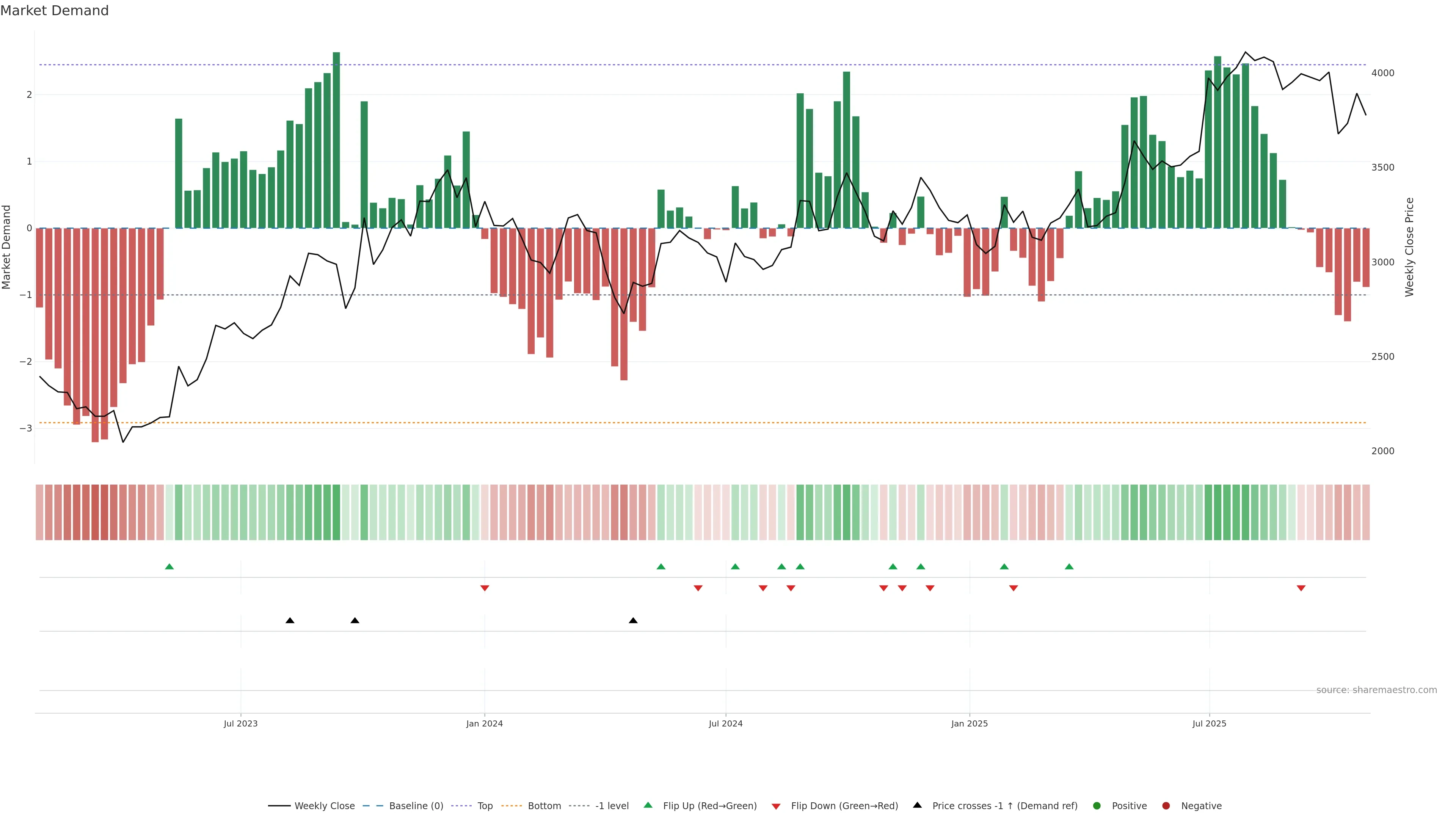Click the green Positive legend dot
The width and height of the screenshot is (1456, 819).
pyautogui.click(x=1097, y=806)
